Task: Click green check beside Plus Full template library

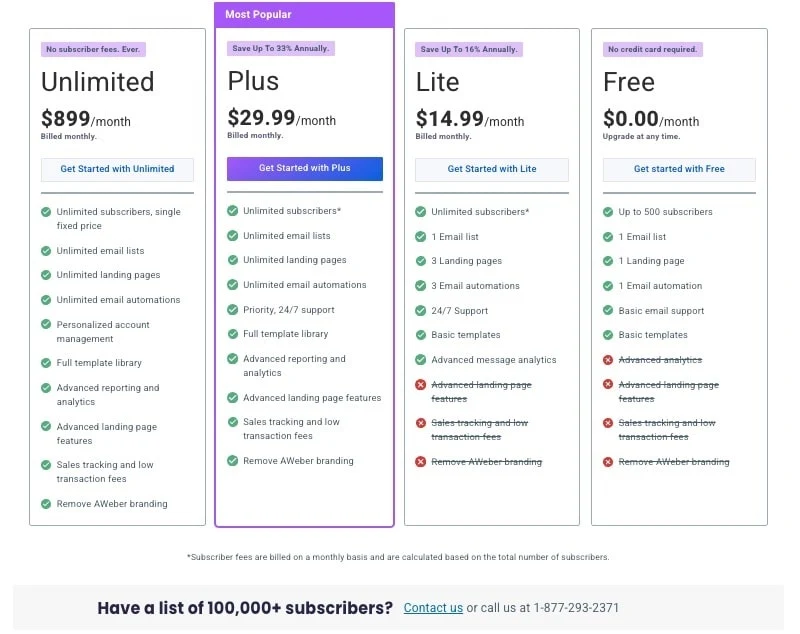Action: pos(233,334)
